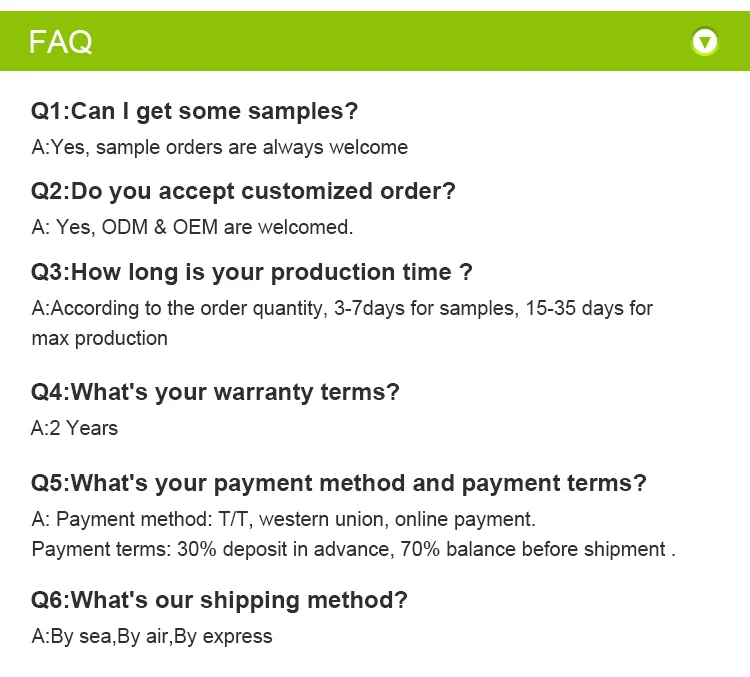Click the green FAQ header bar
Viewport: 750px width, 677px height.
(x=375, y=41)
